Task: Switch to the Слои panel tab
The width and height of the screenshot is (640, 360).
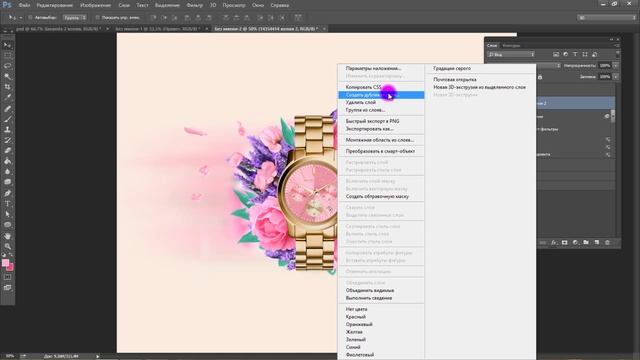Action: 492,45
